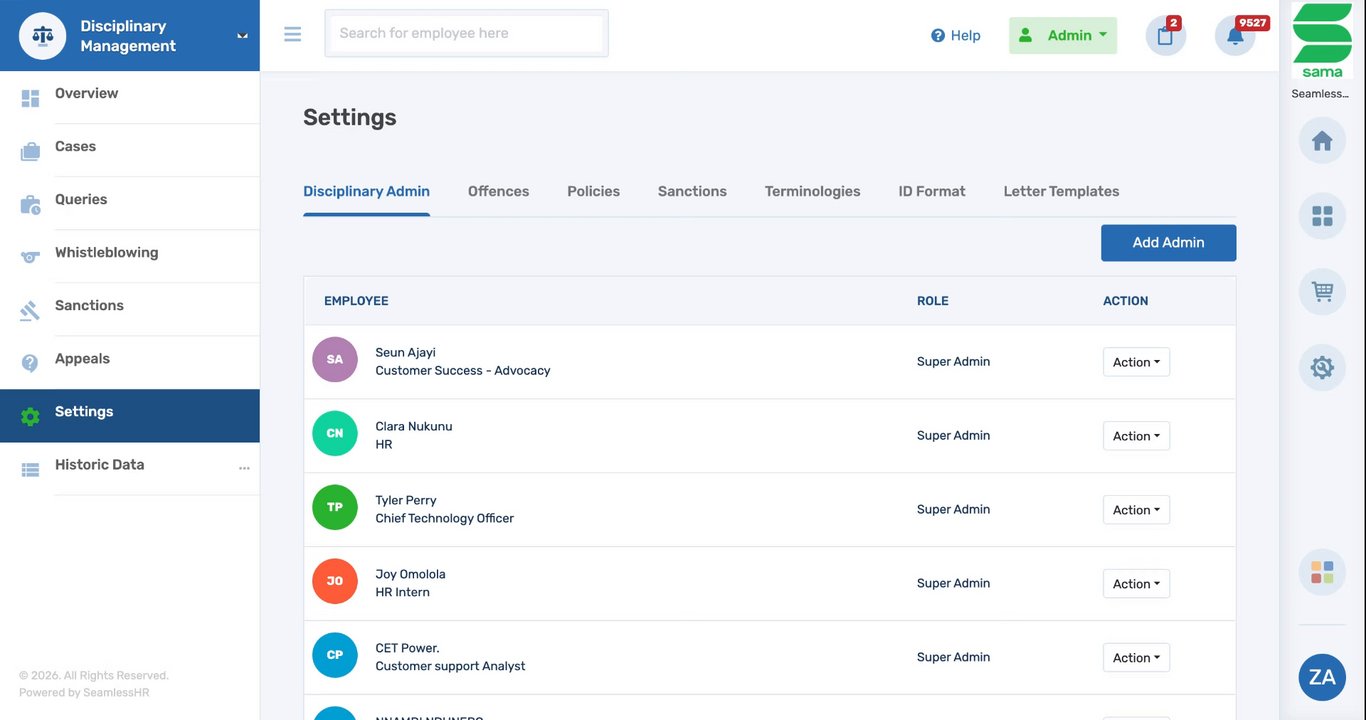Click the Help link
The image size is (1366, 720).
tap(955, 36)
